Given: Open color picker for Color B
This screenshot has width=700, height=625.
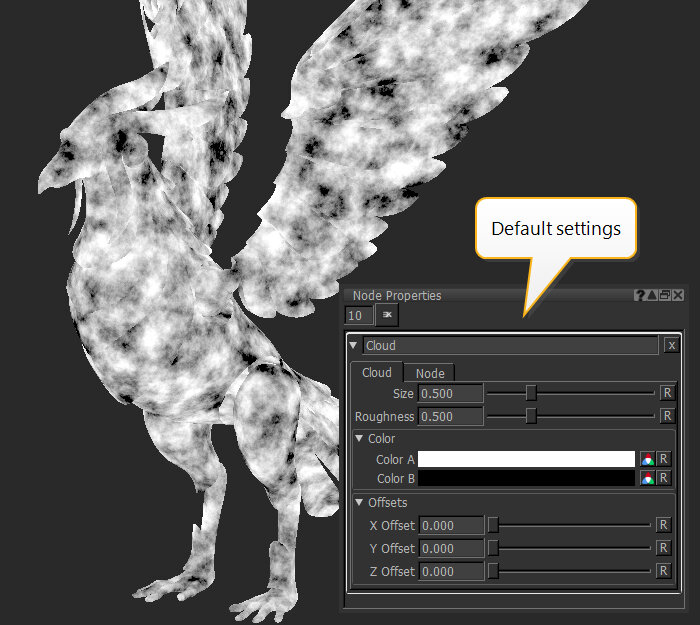Looking at the screenshot, I should tap(649, 479).
